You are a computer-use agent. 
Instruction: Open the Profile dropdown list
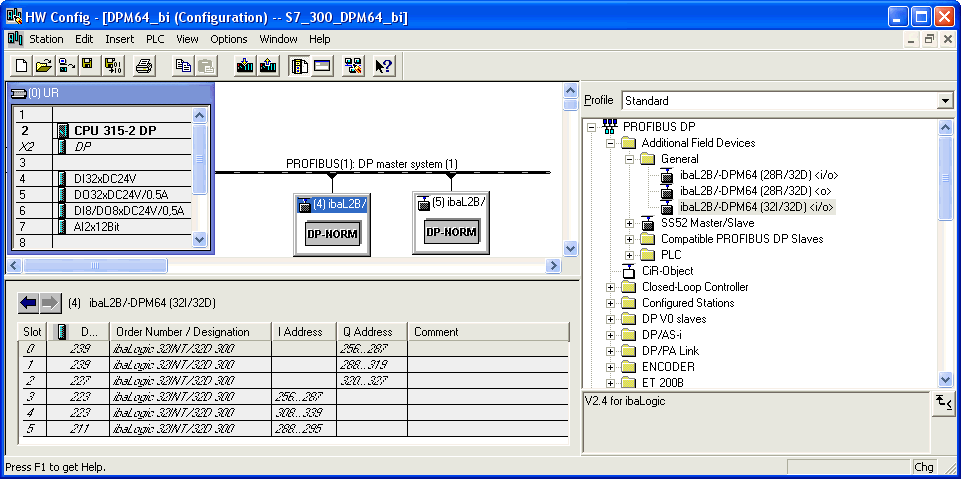click(944, 101)
